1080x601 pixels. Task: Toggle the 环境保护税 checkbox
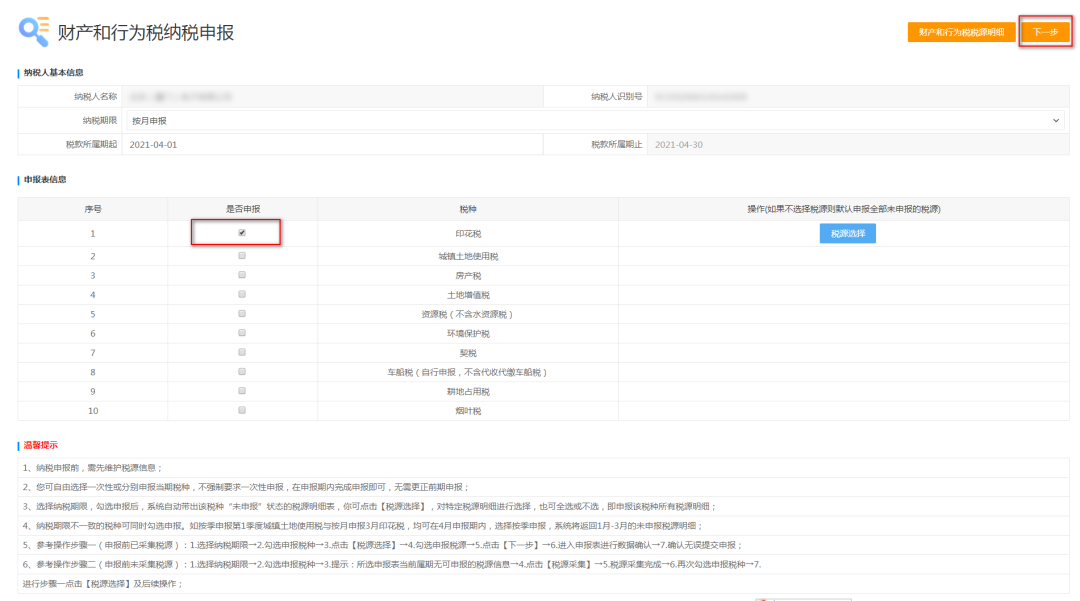point(242,333)
